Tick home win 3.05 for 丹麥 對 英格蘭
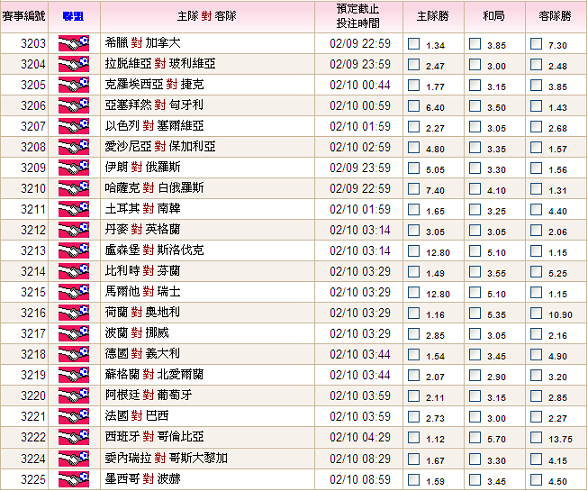This screenshot has height=491, width=588. tap(414, 230)
